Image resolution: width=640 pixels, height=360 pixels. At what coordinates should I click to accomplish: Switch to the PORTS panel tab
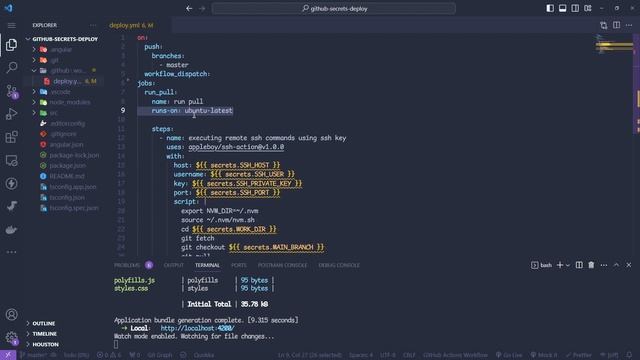point(239,265)
